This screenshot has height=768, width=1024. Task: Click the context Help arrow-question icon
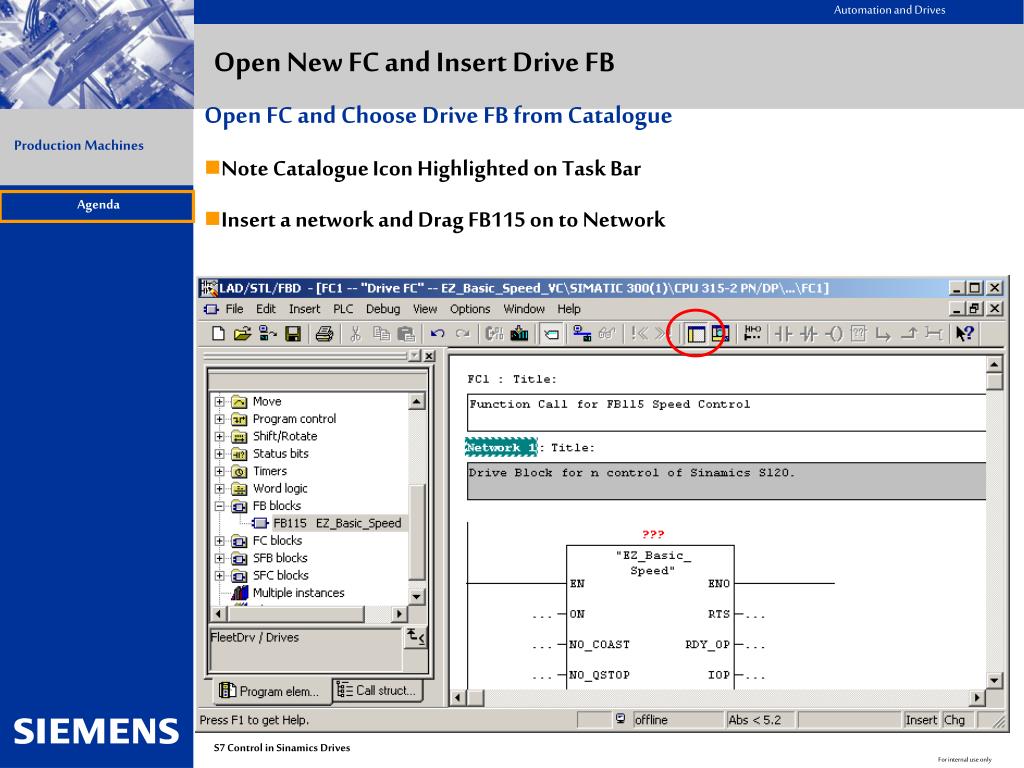click(x=965, y=334)
